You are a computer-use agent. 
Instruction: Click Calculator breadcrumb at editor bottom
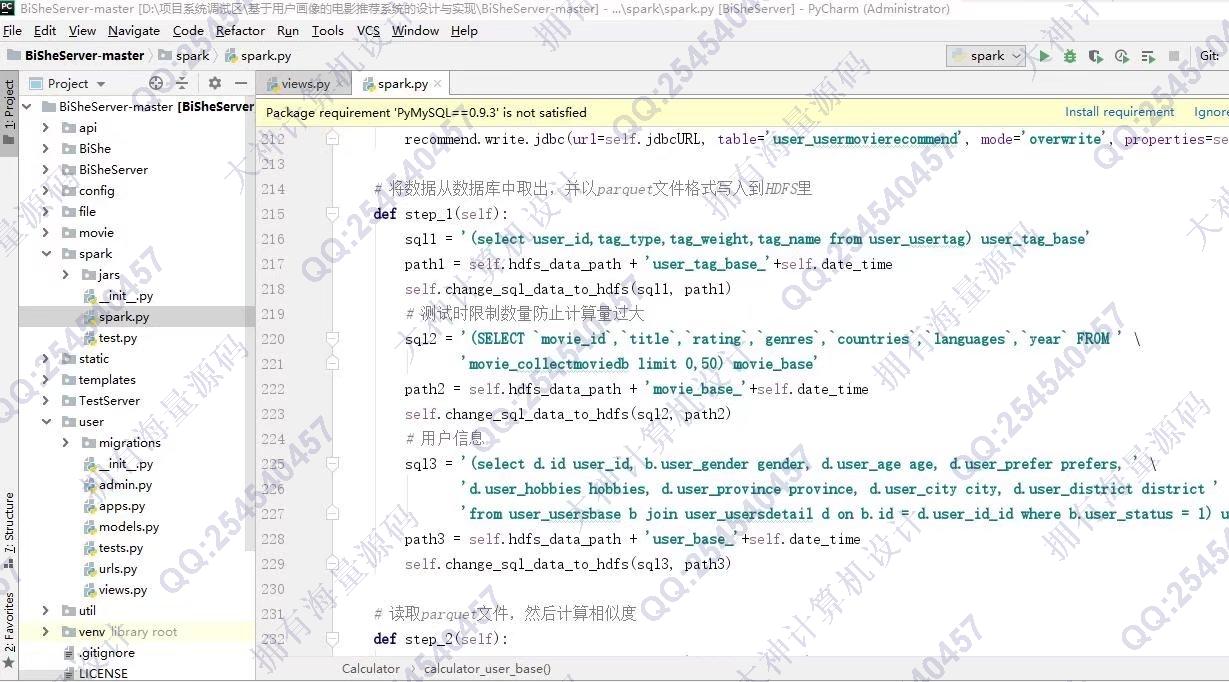coord(370,669)
